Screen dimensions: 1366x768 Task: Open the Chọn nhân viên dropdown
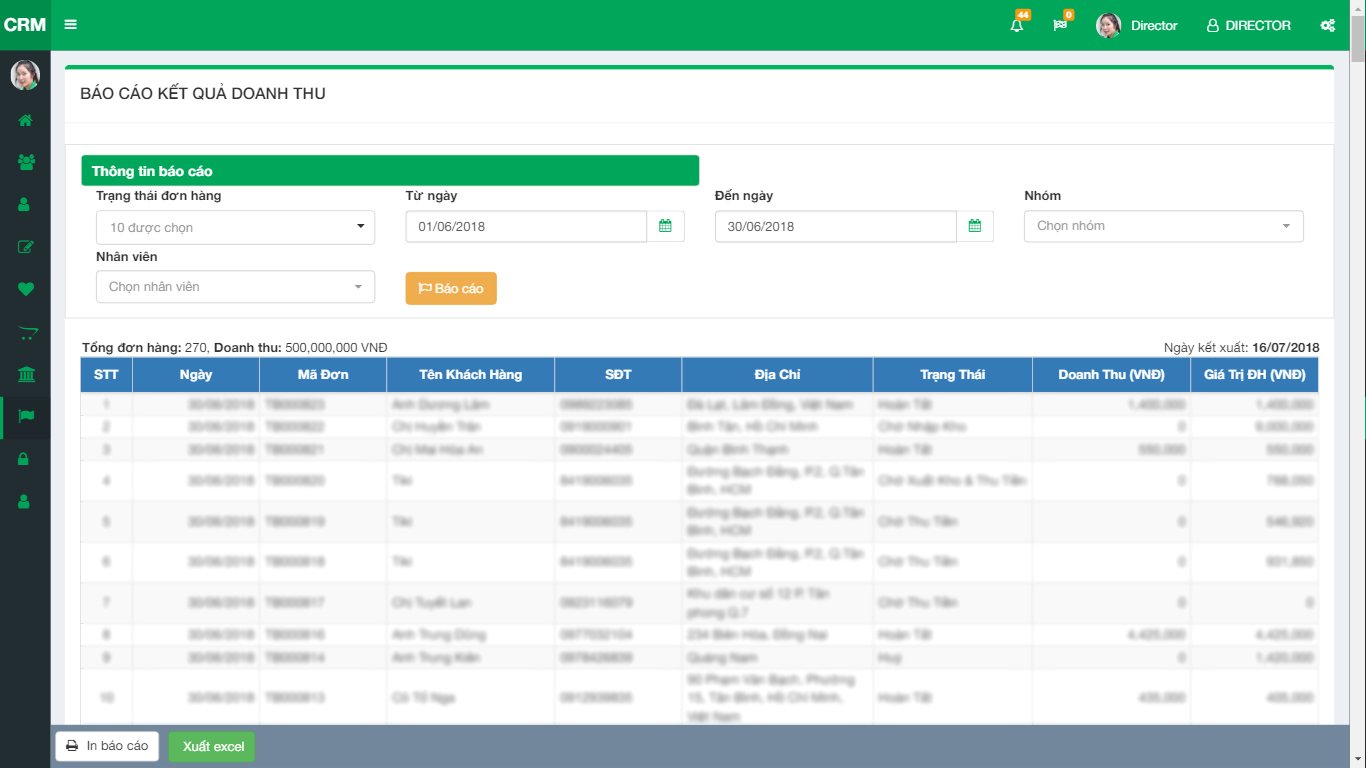(235, 287)
